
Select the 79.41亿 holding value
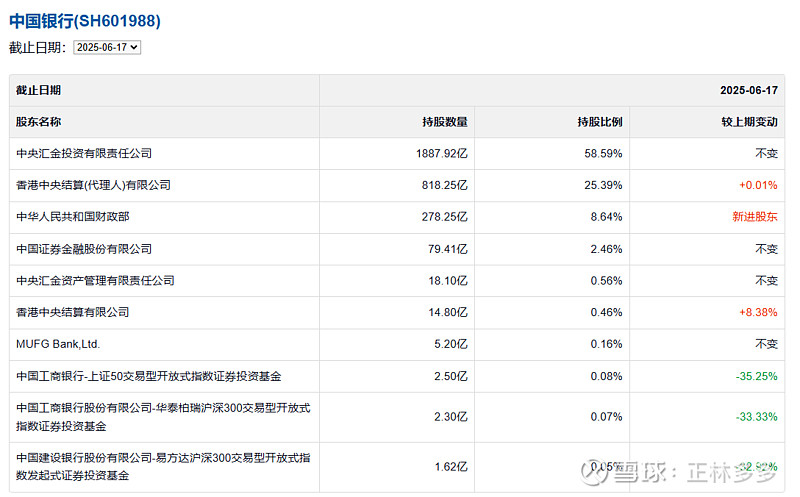pyautogui.click(x=447, y=248)
